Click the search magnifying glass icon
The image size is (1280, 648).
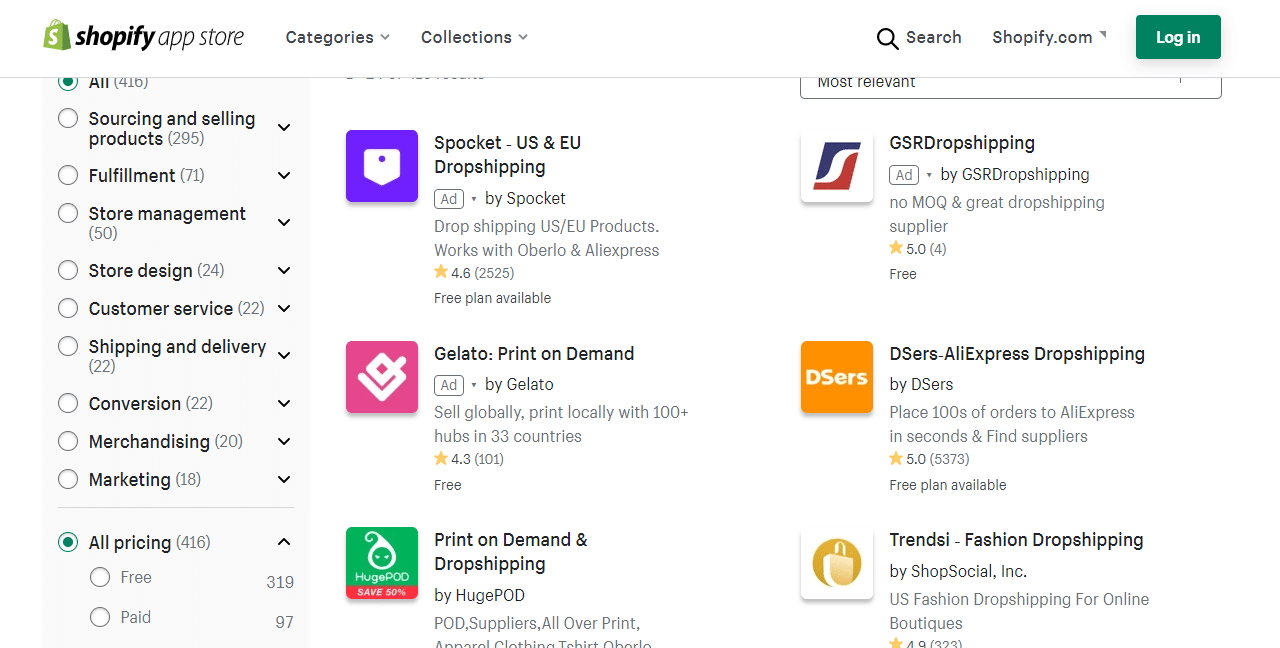[x=887, y=38]
